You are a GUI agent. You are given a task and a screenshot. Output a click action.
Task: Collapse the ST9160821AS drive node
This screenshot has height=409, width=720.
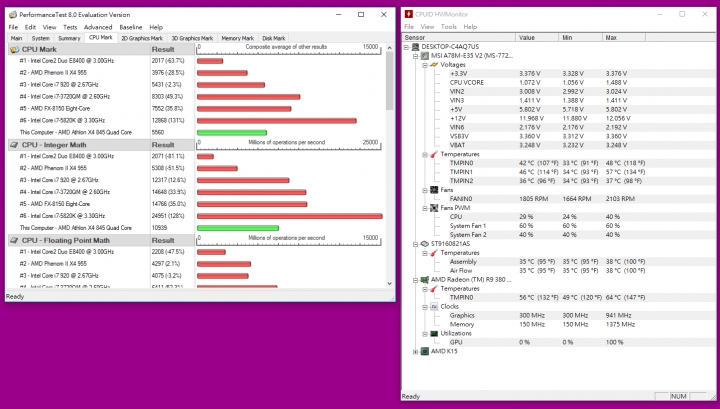pos(416,244)
